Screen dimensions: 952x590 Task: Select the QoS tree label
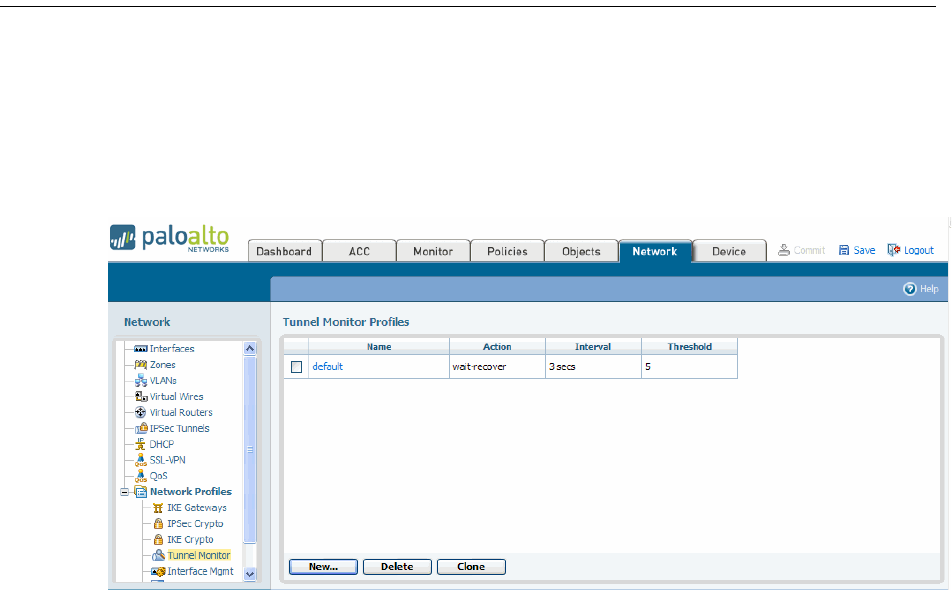[158, 476]
